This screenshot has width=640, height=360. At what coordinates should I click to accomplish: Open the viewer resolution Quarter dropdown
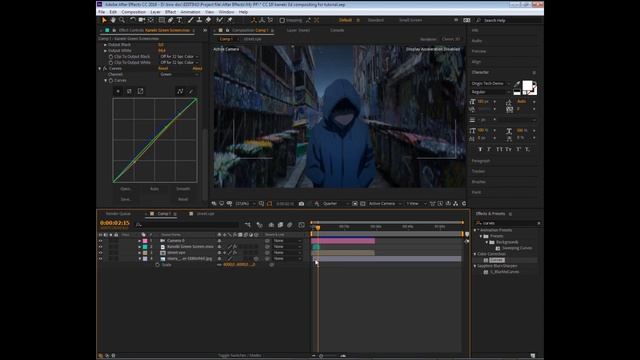coord(336,203)
